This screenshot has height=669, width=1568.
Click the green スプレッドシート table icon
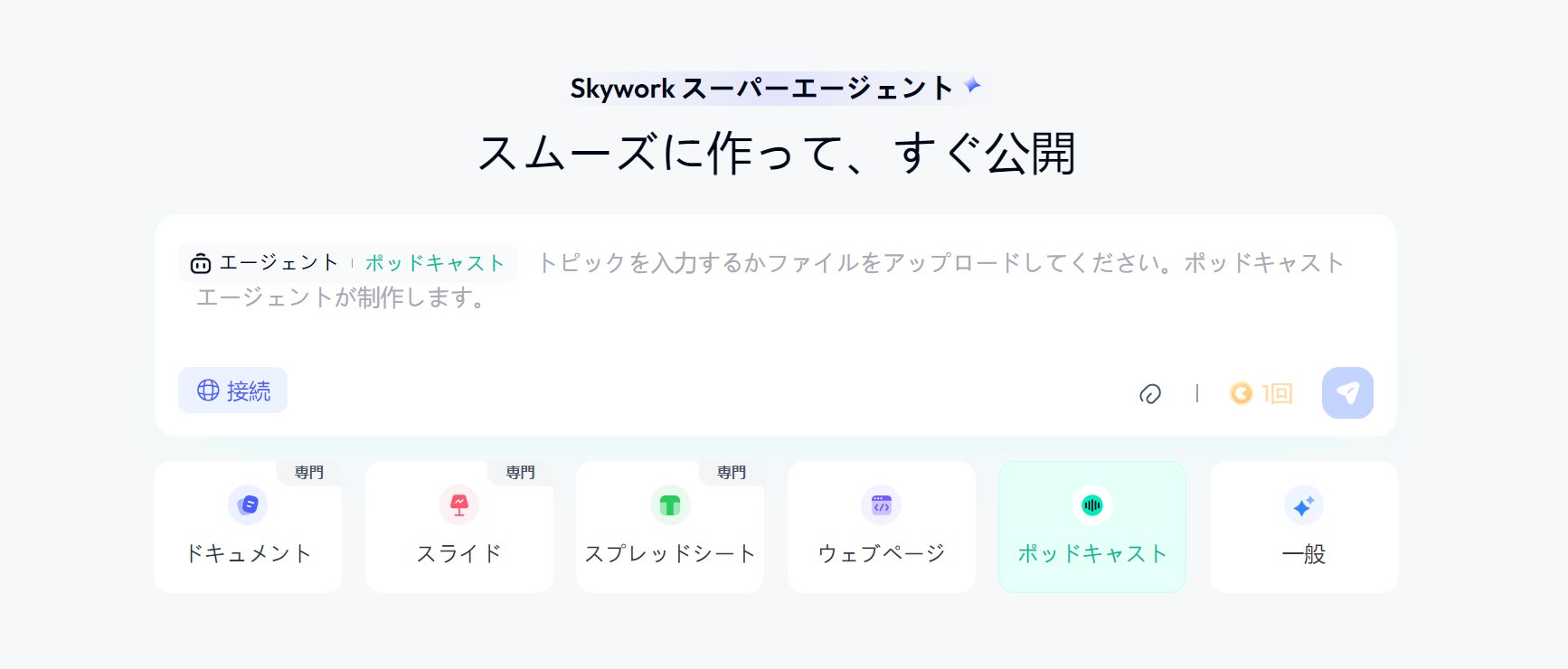pos(670,504)
